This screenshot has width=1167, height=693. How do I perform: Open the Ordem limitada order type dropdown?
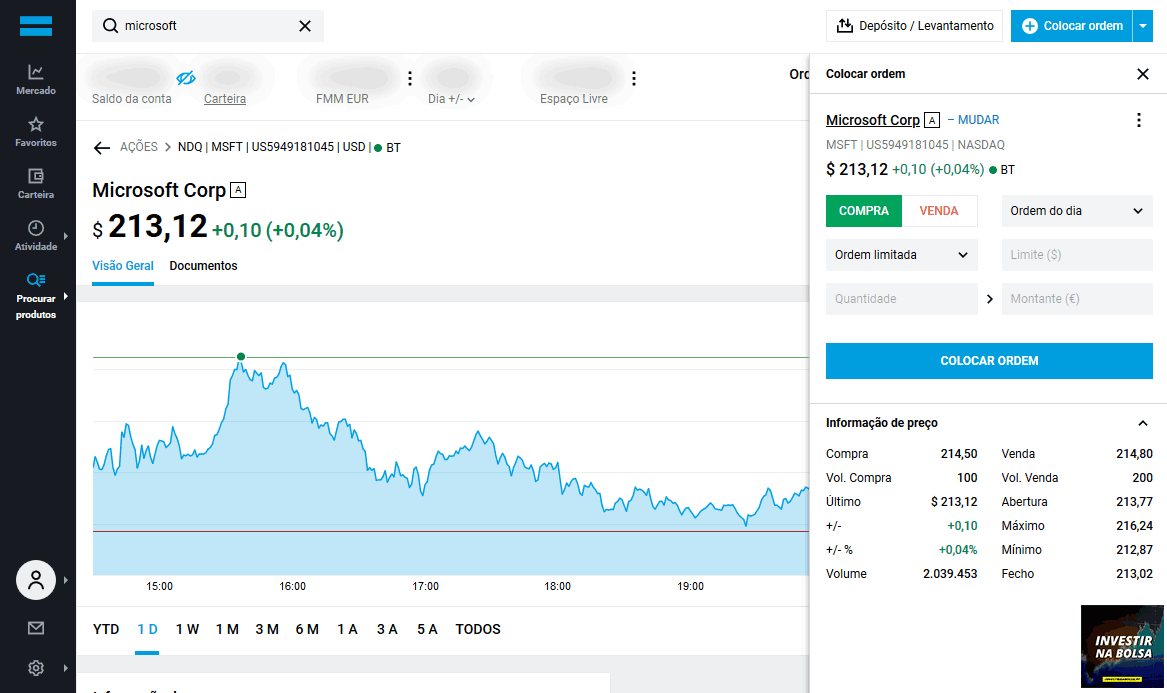pyautogui.click(x=901, y=255)
